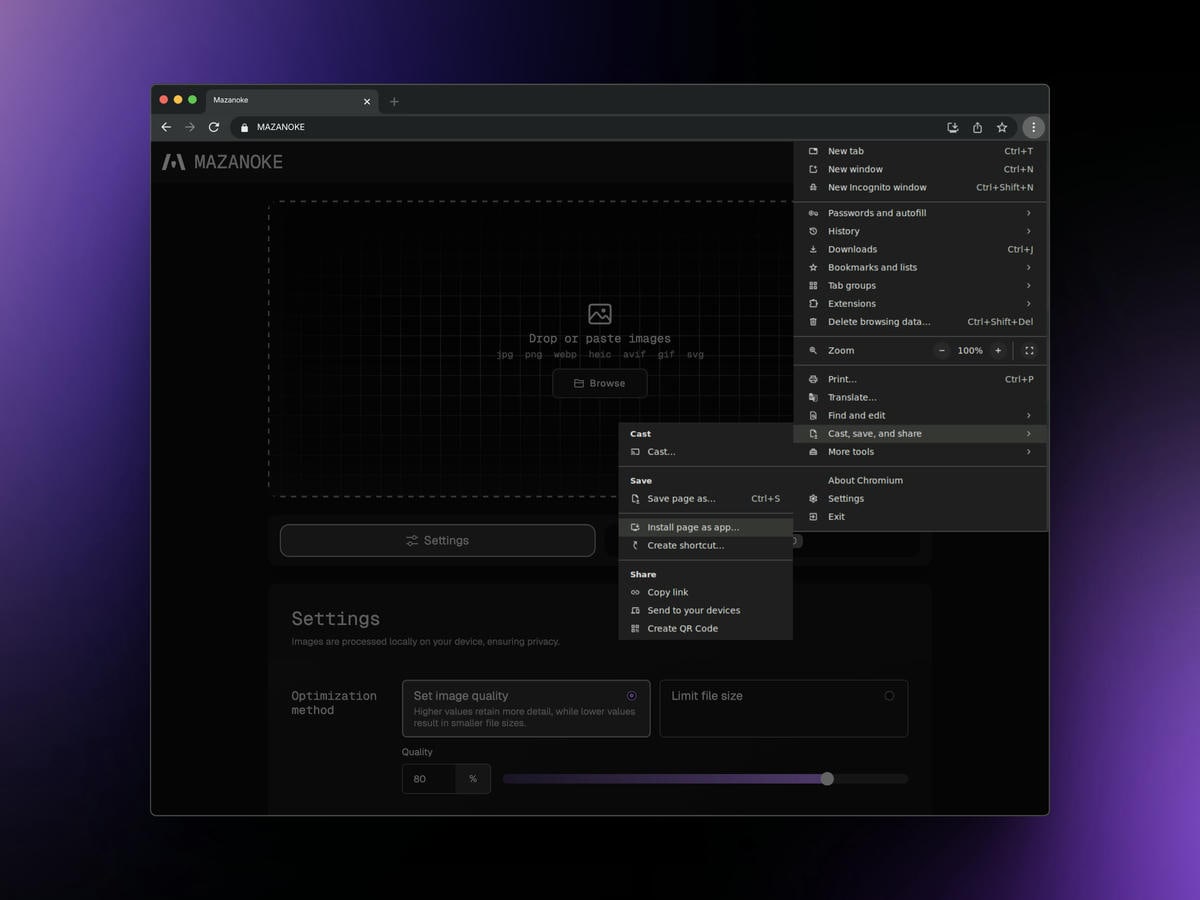The image size is (1200, 900).
Task: Expand the Bookmarks and lists menu
Action: click(x=872, y=267)
